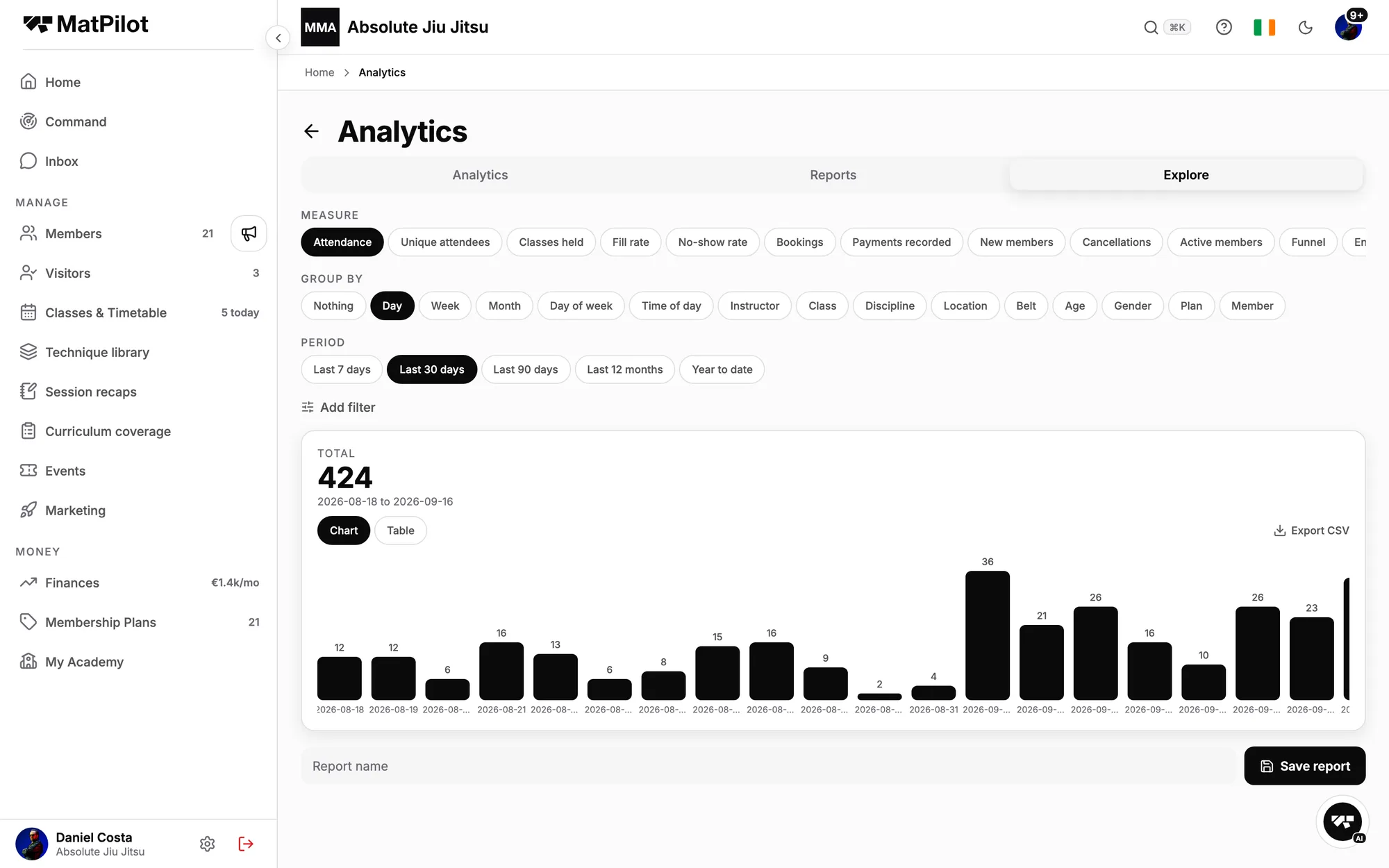Click the Save report button
Screen dimensions: 1389x868
click(1304, 766)
